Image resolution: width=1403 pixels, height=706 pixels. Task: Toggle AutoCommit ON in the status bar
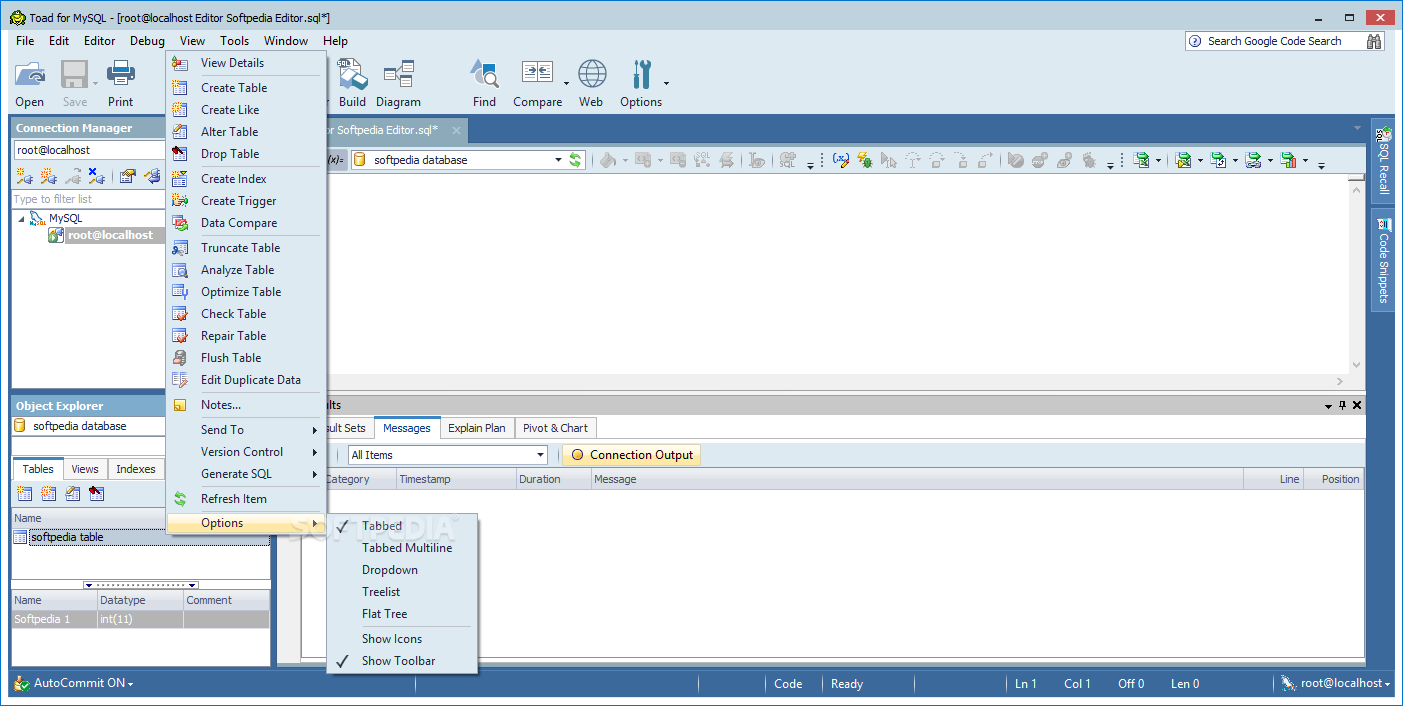[x=83, y=683]
